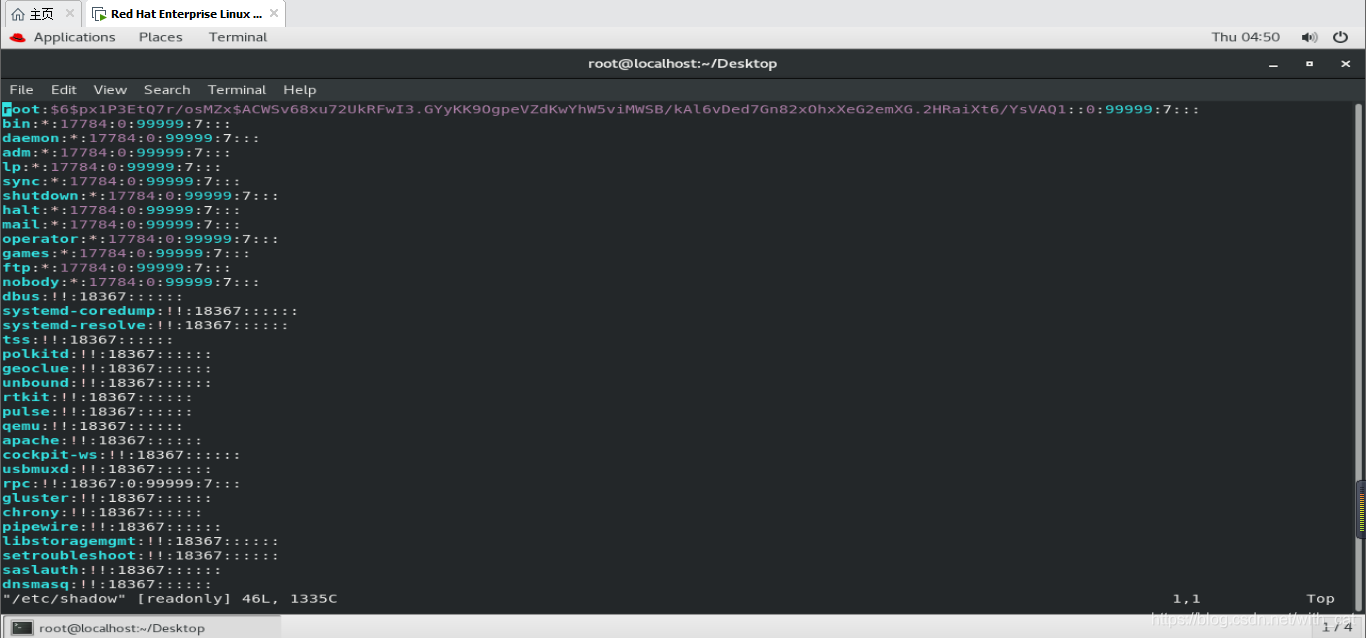Click the cockpit-ws user entry

(x=121, y=455)
